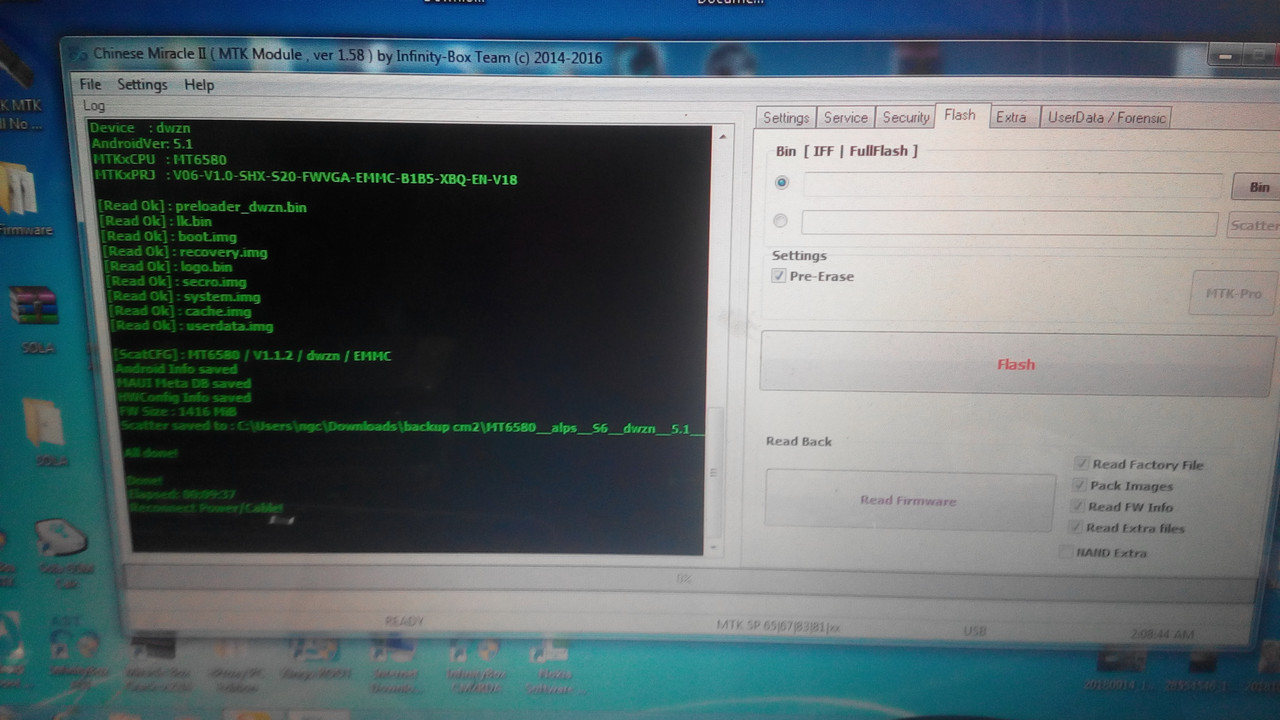The height and width of the screenshot is (720, 1280).
Task: Click the 'AndroidVer: 5.1' log line
Action: (142, 144)
